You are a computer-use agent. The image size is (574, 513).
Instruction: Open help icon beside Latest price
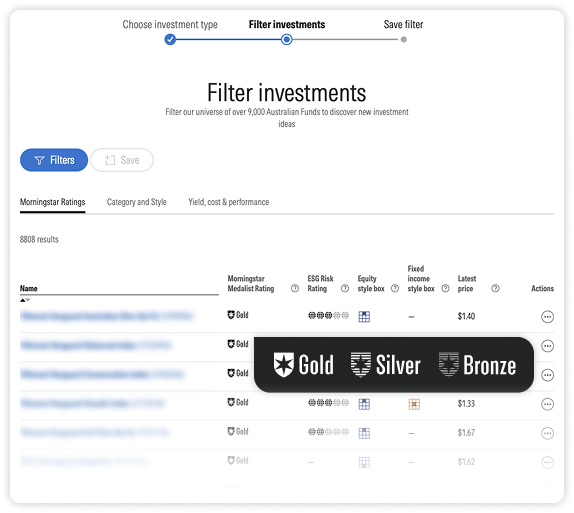click(495, 289)
